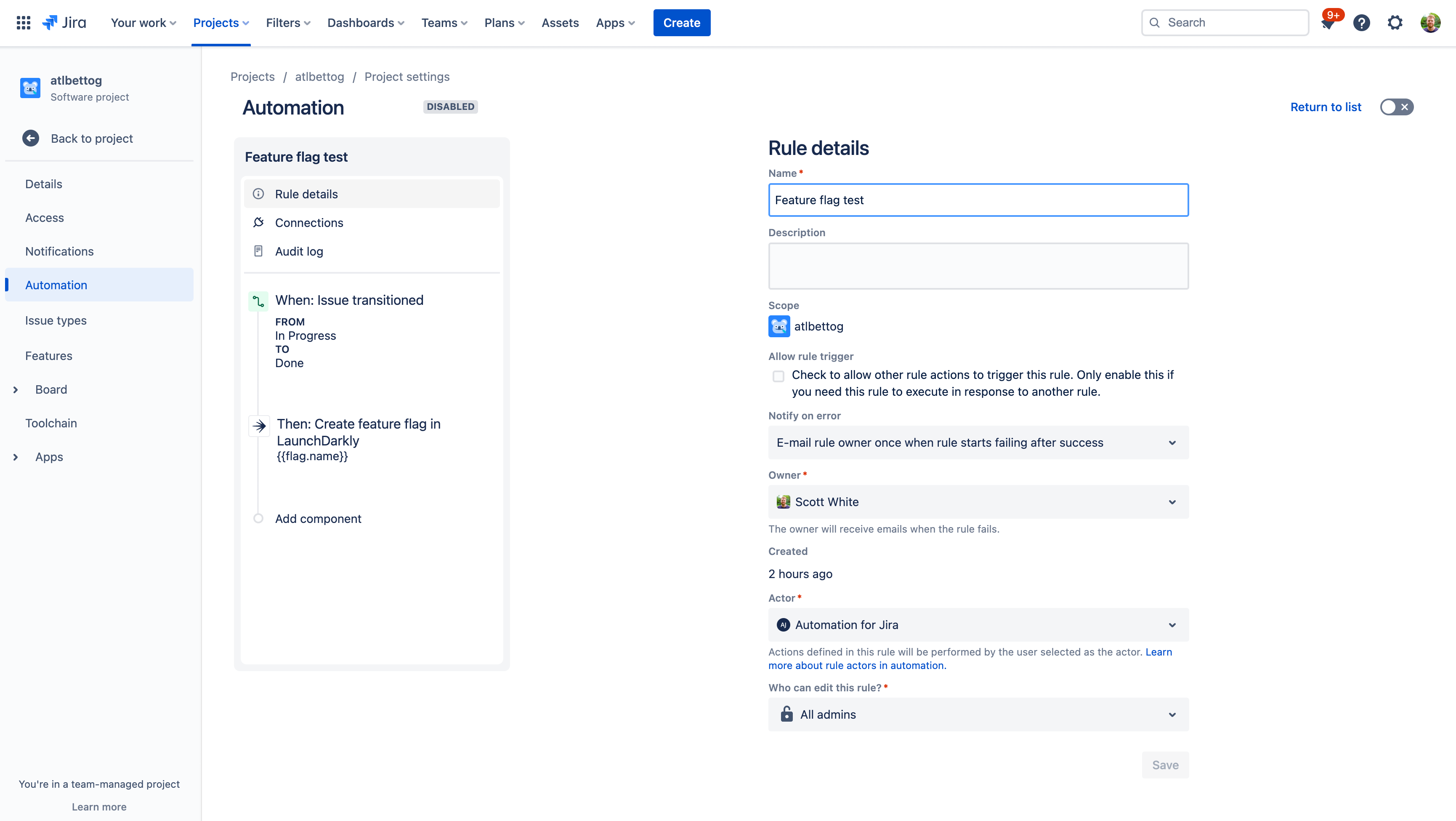
Task: Open the Who can edit this rule dropdown
Action: pos(978,714)
